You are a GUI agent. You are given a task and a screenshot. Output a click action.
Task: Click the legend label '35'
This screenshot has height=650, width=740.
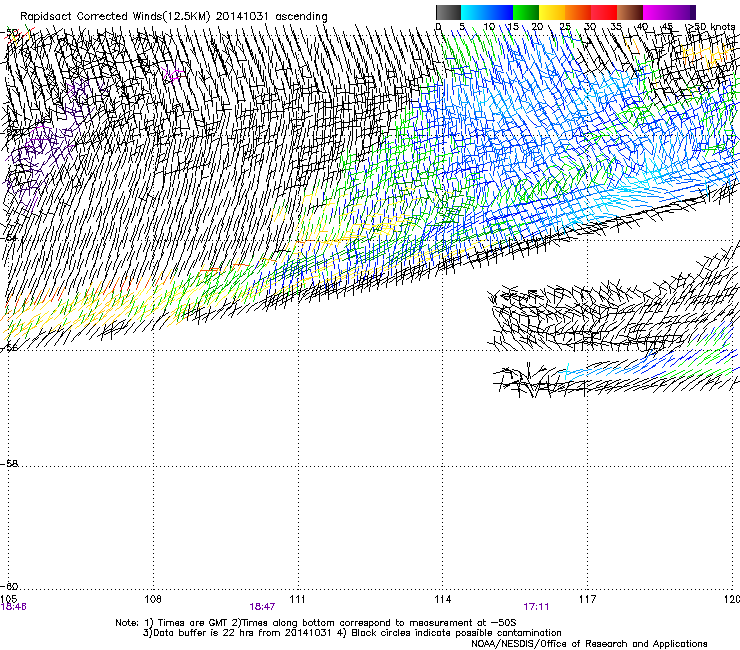(616, 26)
